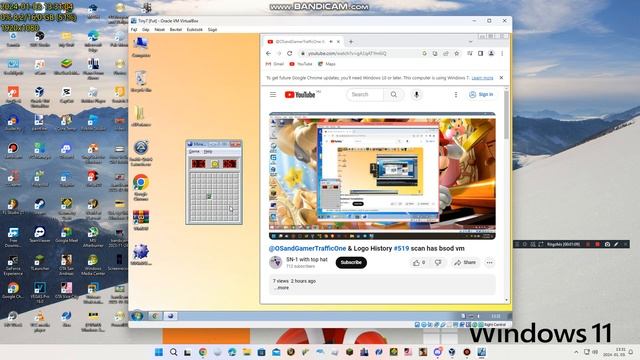Open the @OSandGamerTrafficOne link in title
Screen dimensions: 640x360
(x=307, y=249)
